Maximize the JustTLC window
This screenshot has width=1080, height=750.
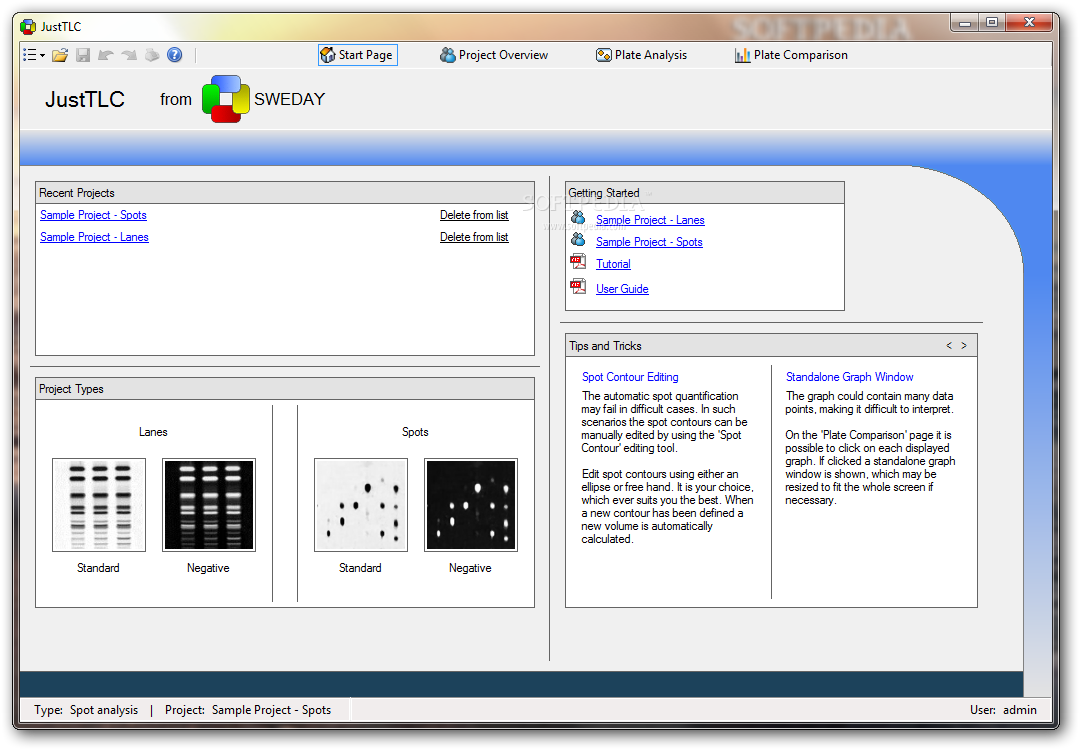tap(992, 23)
